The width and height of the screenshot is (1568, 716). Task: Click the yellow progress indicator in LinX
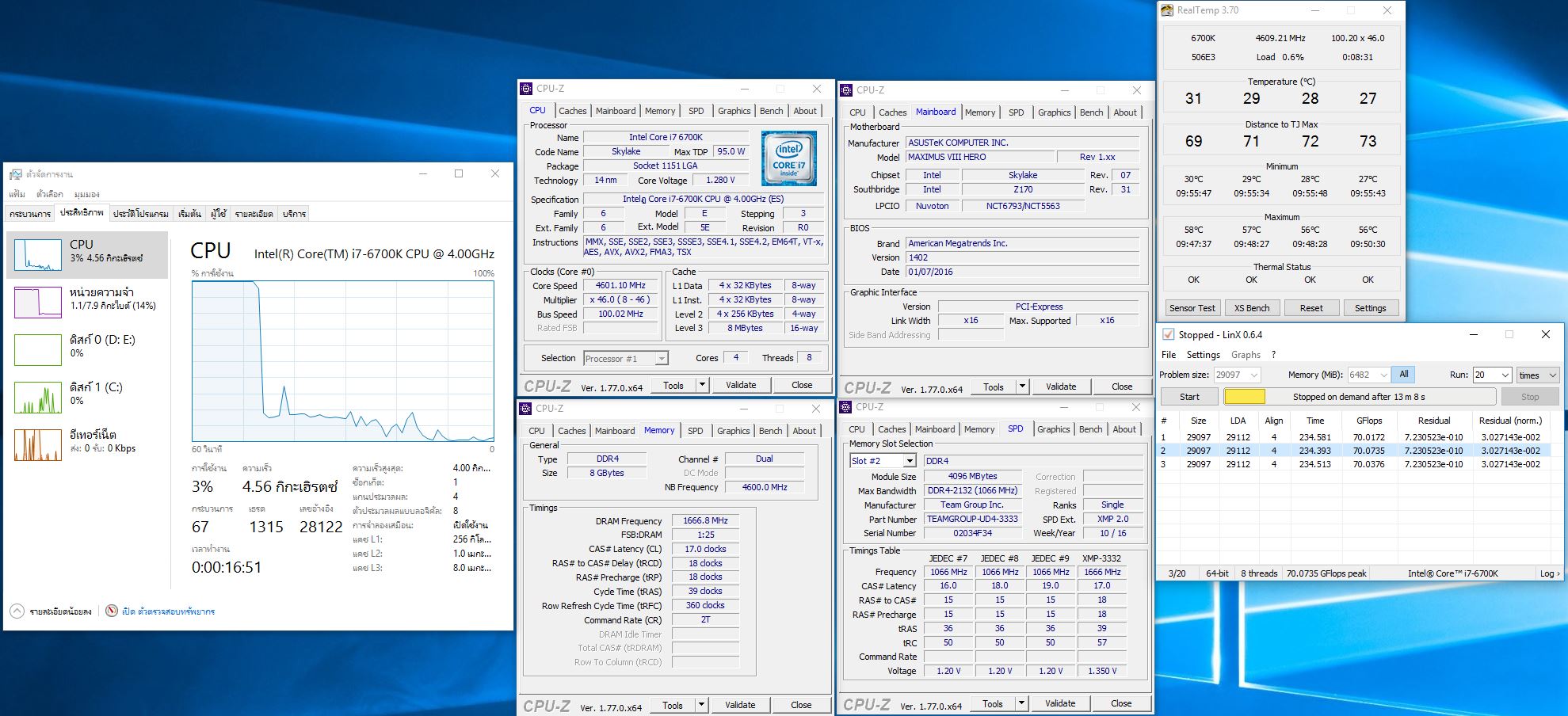(1244, 397)
